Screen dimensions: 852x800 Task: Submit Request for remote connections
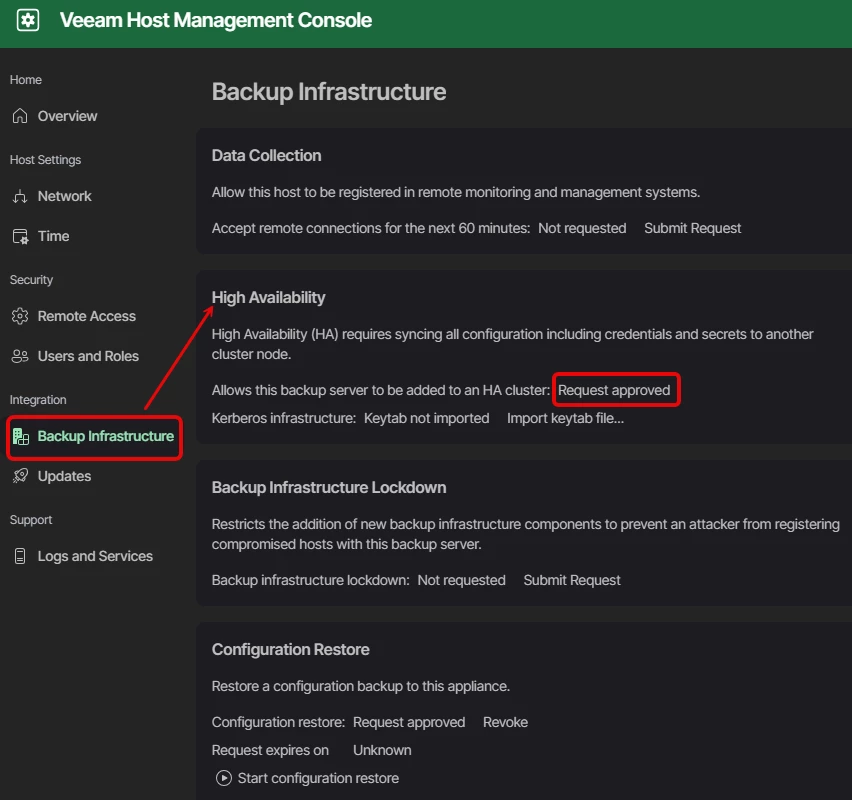pos(692,228)
